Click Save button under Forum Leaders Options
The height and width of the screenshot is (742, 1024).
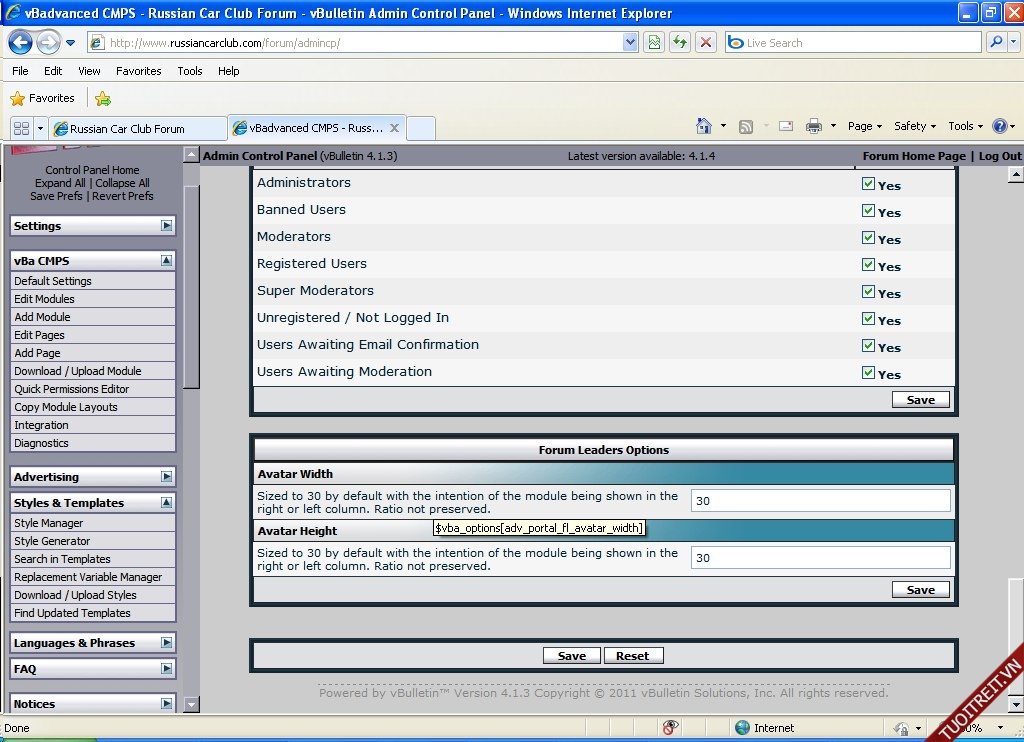[920, 590]
